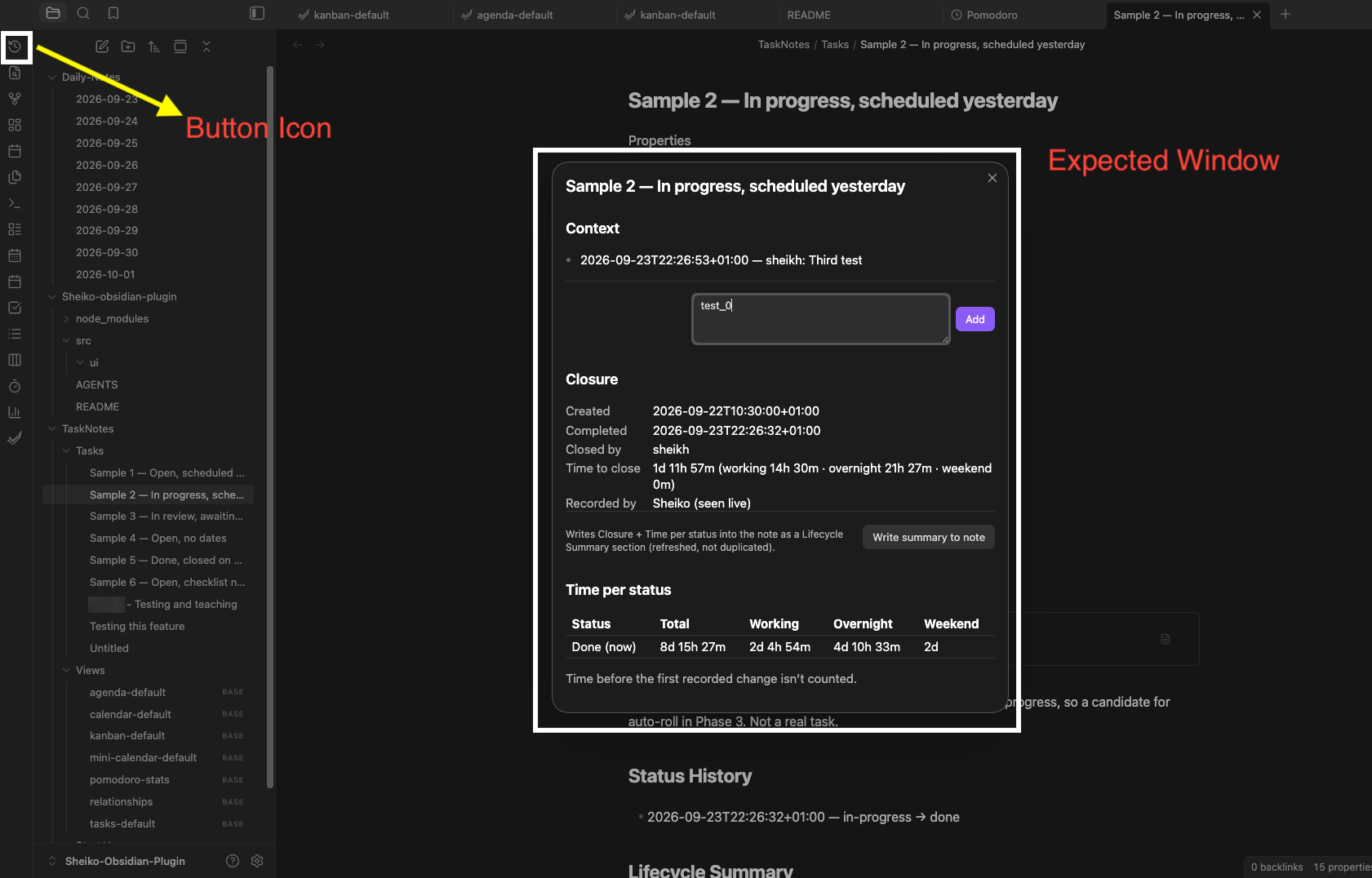Click the templates copy-pages ribbon icon
The width and height of the screenshot is (1372, 878).
pyautogui.click(x=15, y=177)
